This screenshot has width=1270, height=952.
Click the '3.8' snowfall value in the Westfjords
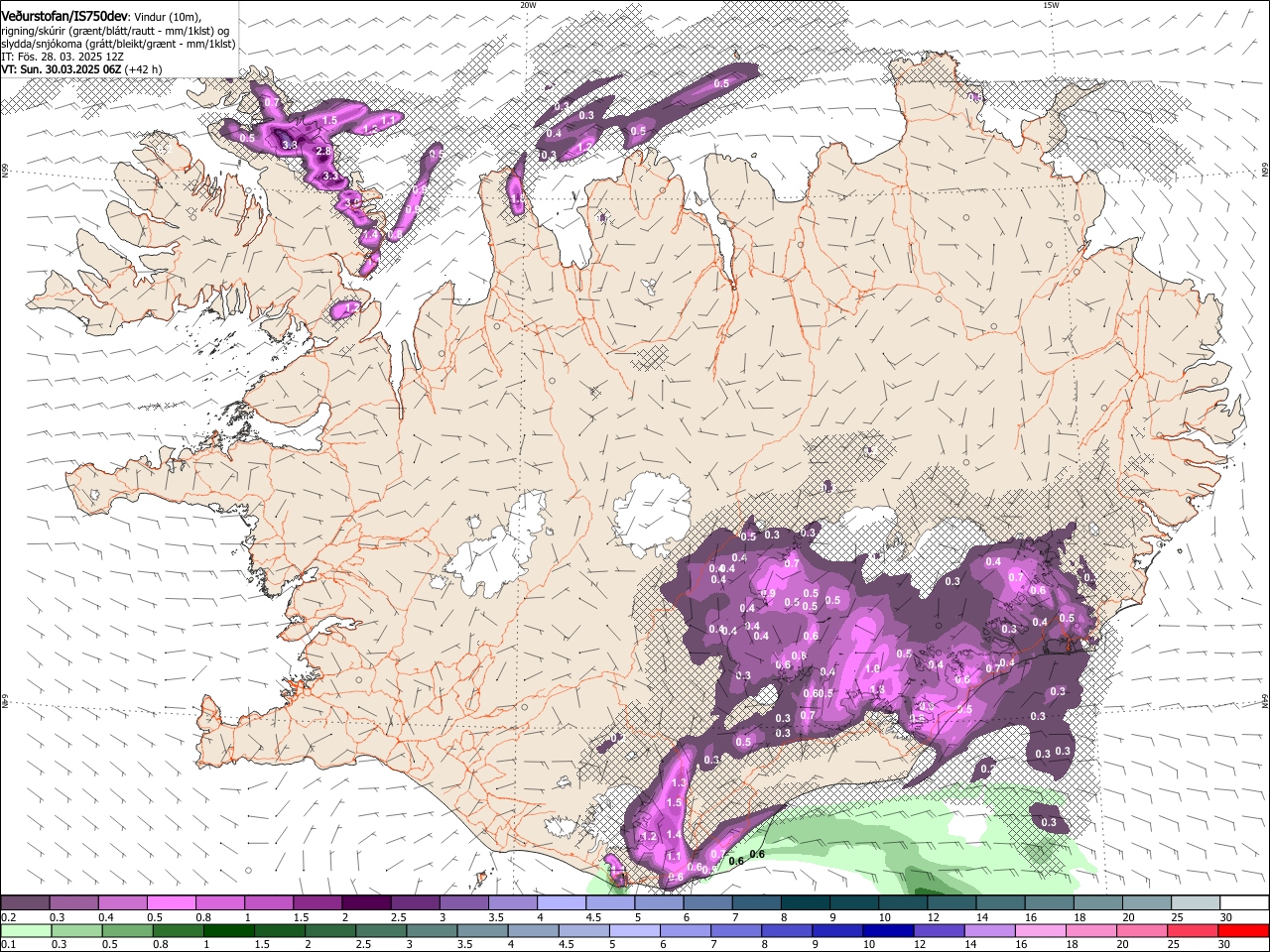290,145
